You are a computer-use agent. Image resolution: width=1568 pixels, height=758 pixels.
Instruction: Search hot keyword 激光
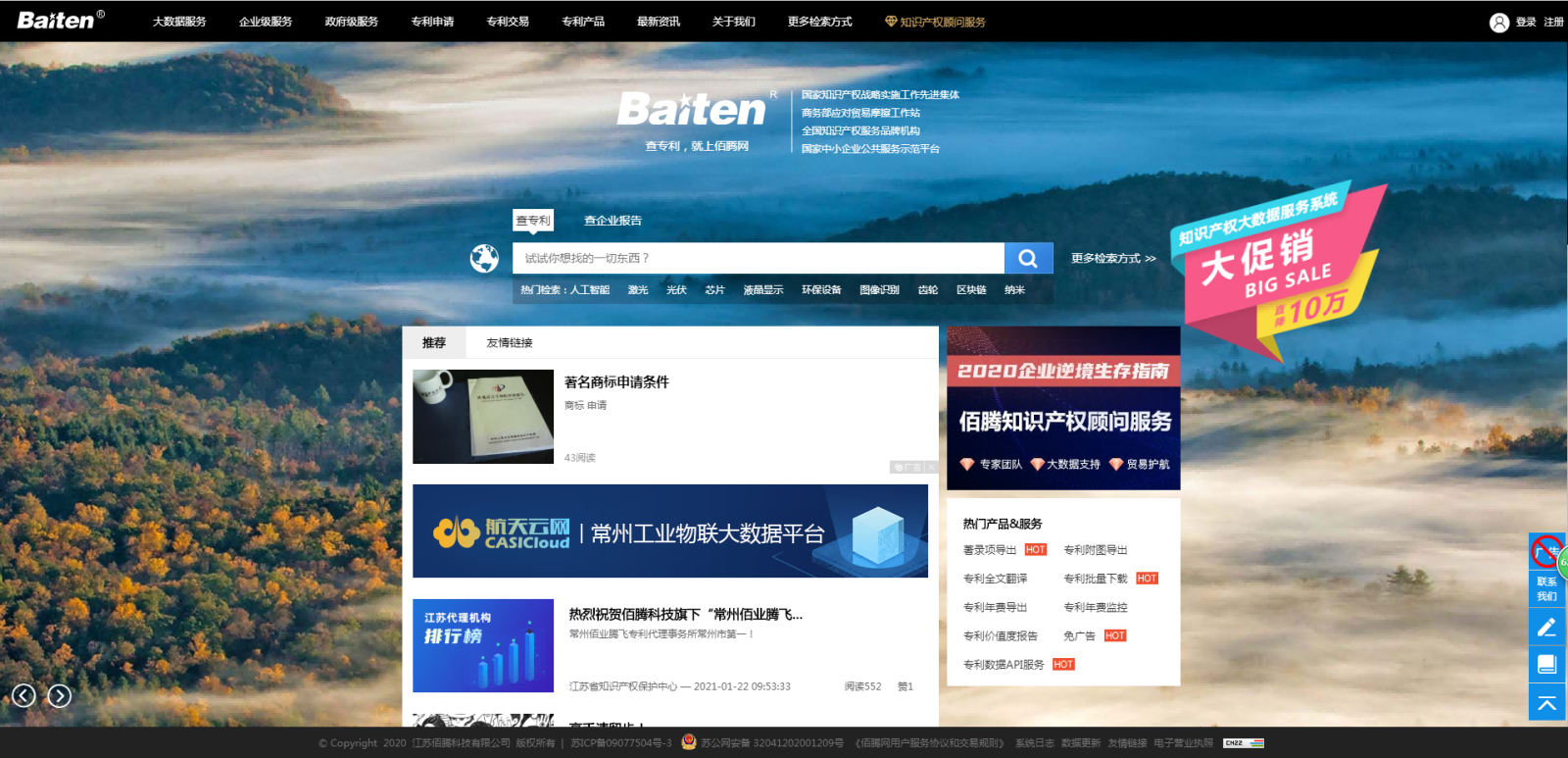pyautogui.click(x=638, y=290)
